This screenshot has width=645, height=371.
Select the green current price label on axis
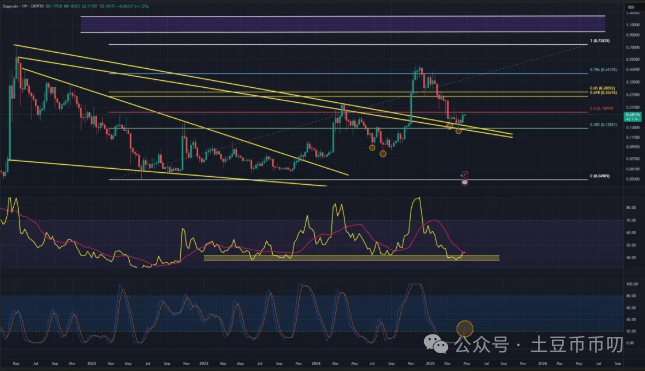click(x=633, y=117)
